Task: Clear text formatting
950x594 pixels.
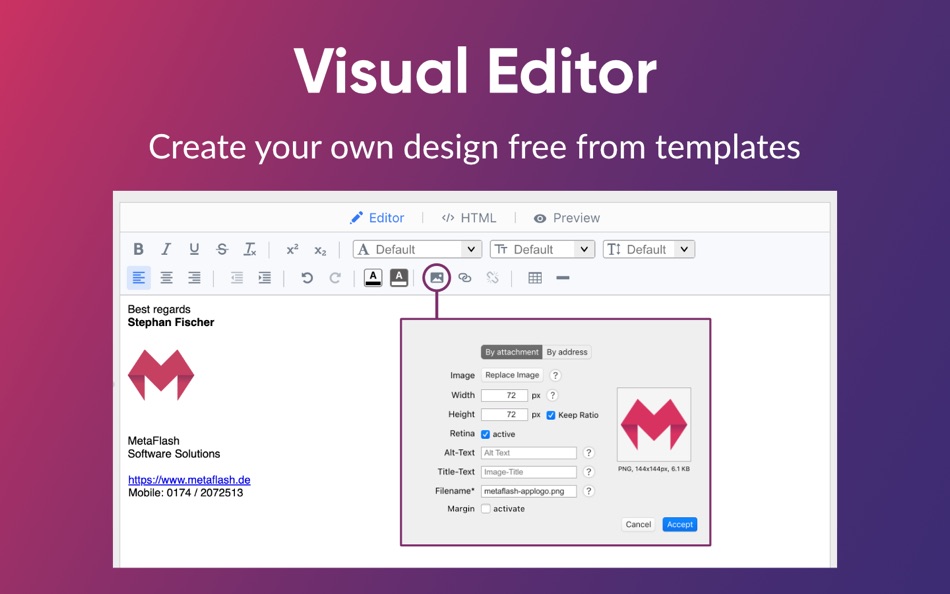Action: pyautogui.click(x=250, y=249)
